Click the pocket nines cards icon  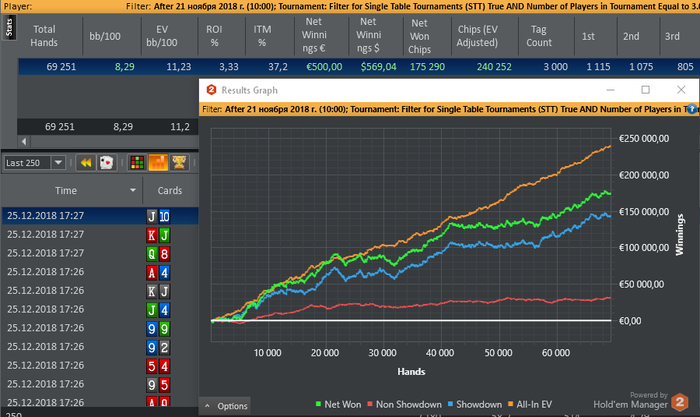[x=158, y=329]
